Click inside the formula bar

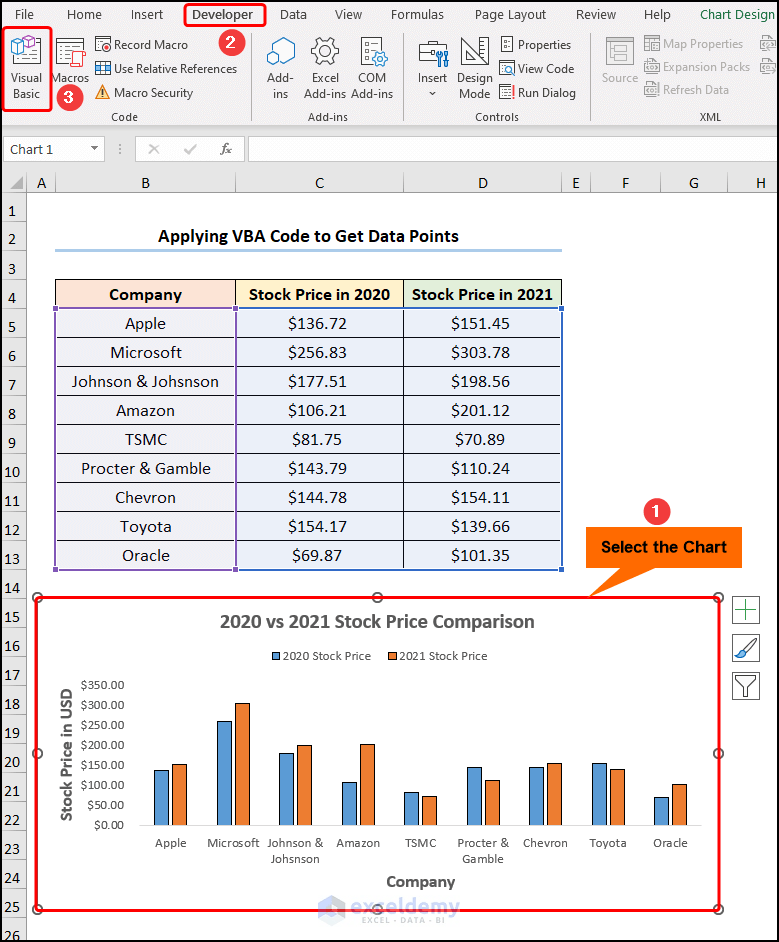[x=512, y=149]
